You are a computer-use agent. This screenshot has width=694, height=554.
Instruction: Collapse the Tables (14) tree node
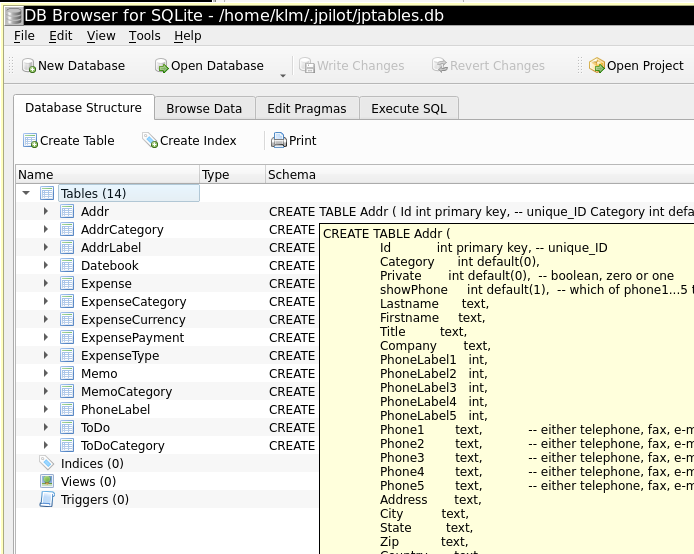pyautogui.click(x=25, y=193)
